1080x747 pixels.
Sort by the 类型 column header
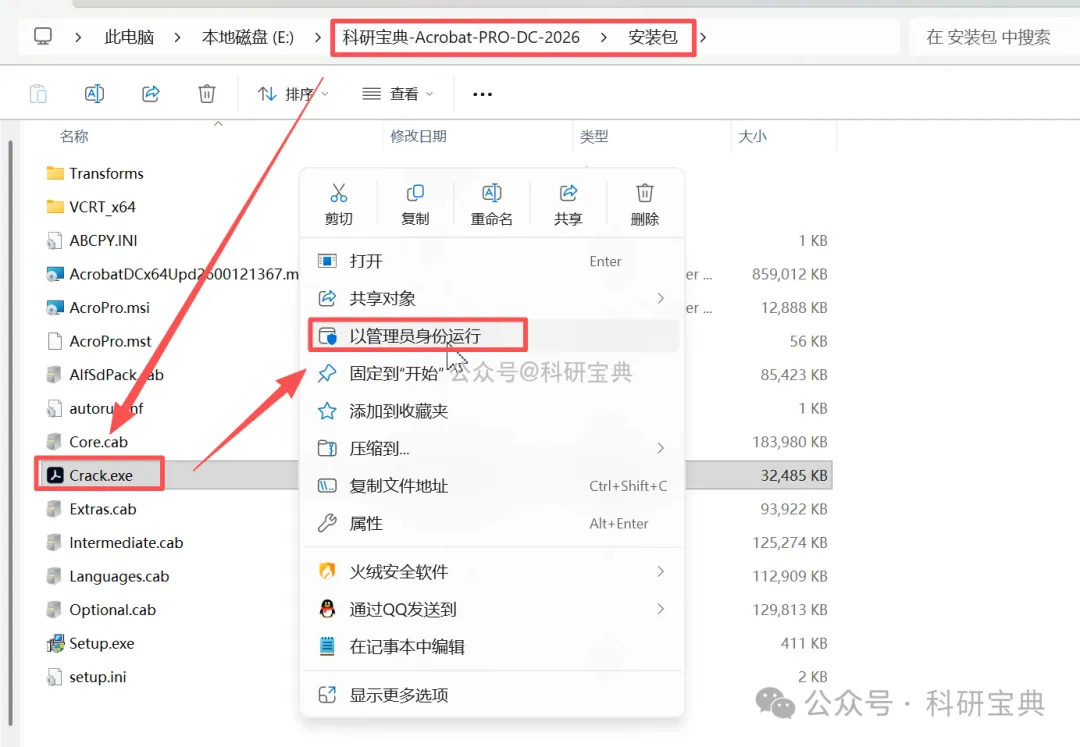[x=594, y=136]
